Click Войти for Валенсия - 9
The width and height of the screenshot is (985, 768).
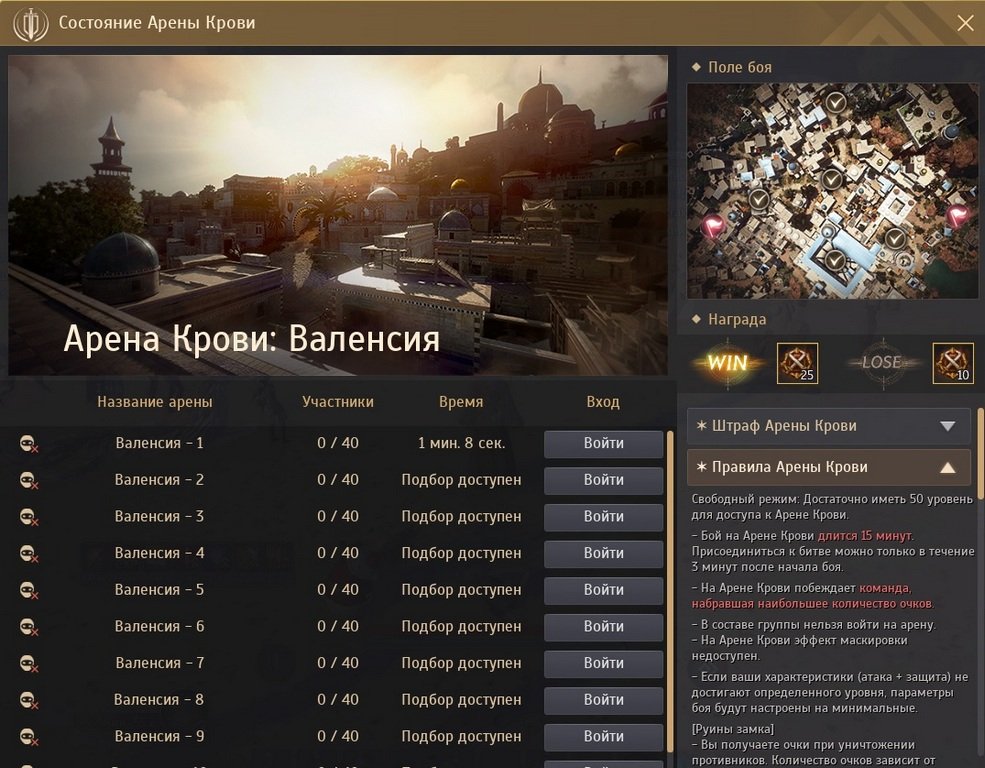click(x=603, y=737)
